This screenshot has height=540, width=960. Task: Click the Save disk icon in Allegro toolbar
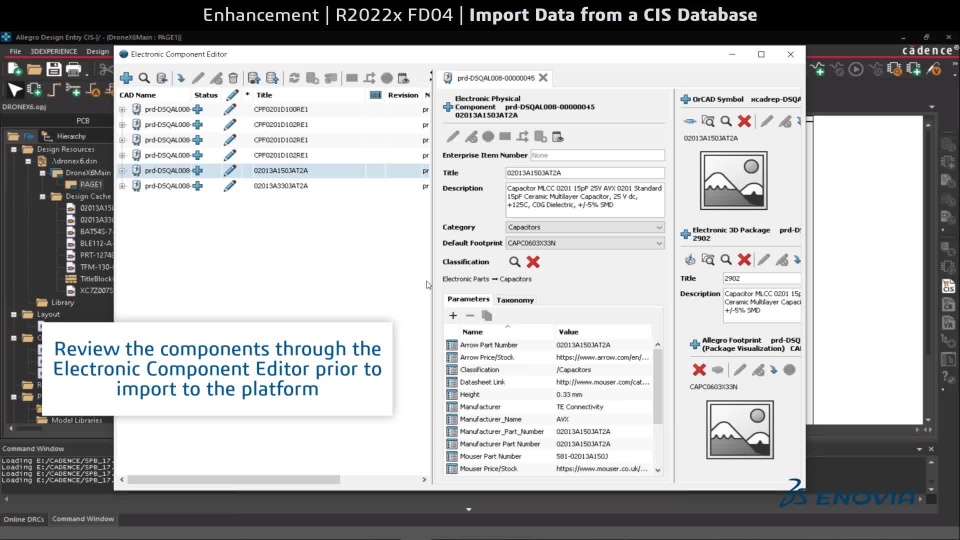[54, 69]
